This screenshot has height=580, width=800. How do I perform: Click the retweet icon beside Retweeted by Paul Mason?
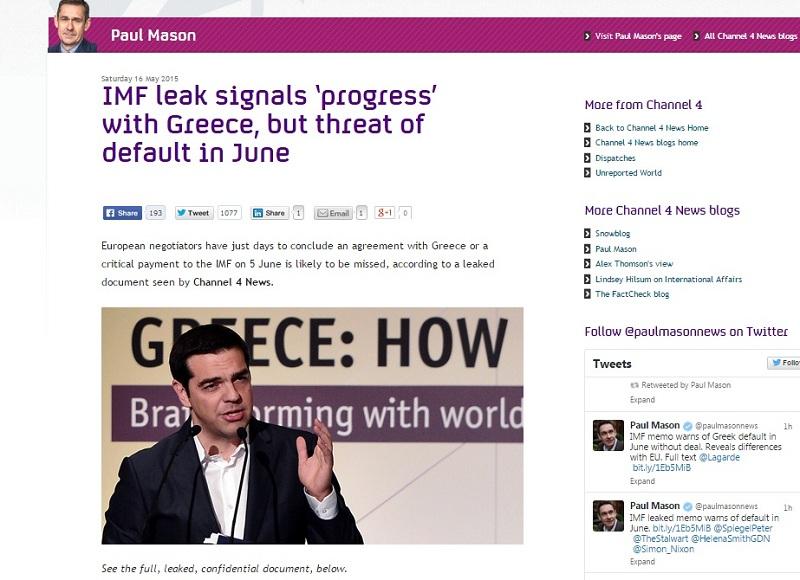pyautogui.click(x=634, y=385)
